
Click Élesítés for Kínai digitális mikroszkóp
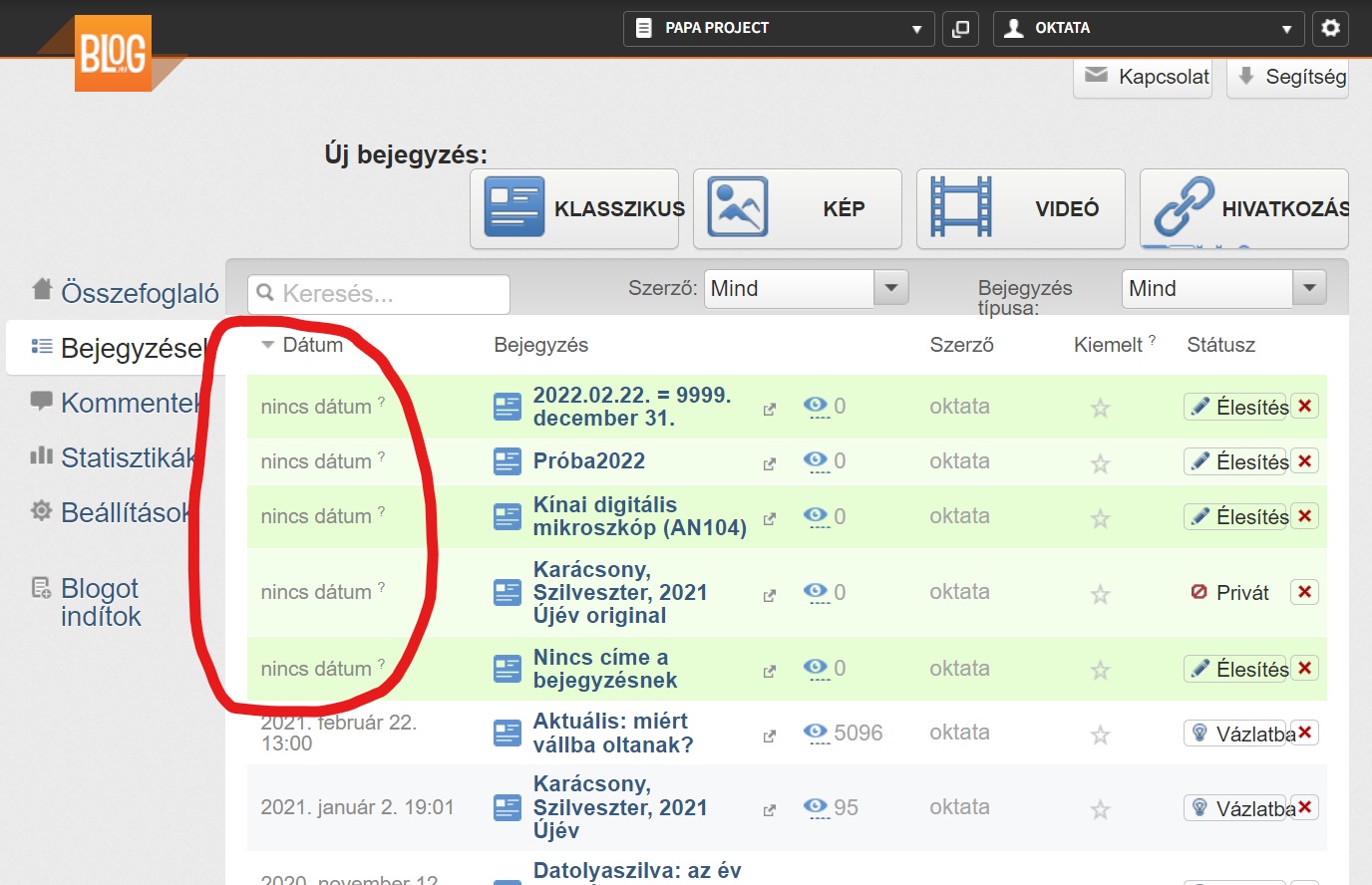click(1236, 516)
